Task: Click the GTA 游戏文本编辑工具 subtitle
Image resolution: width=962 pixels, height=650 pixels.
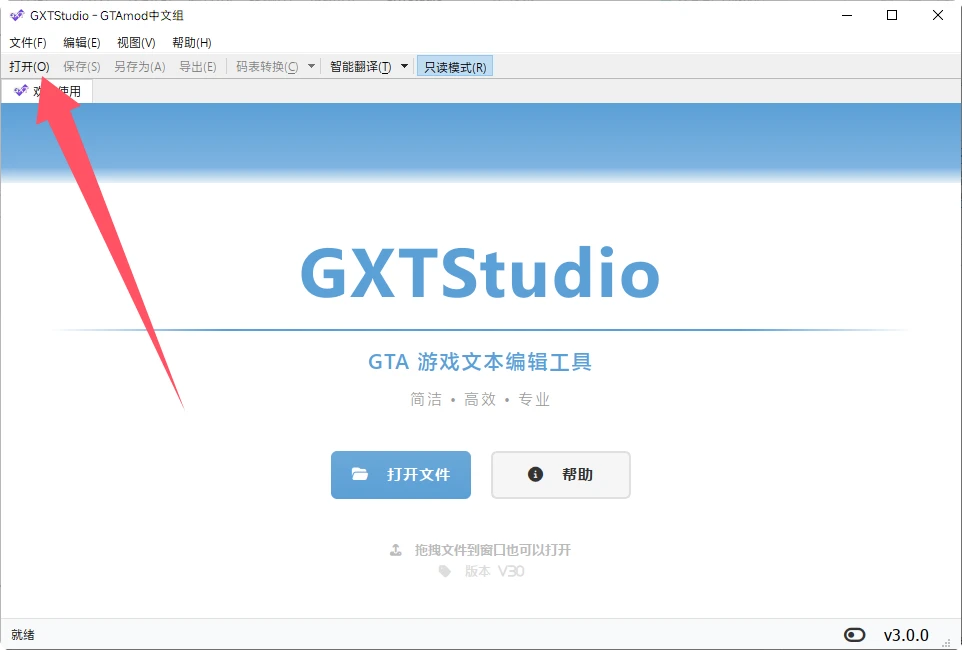Action: pyautogui.click(x=480, y=362)
